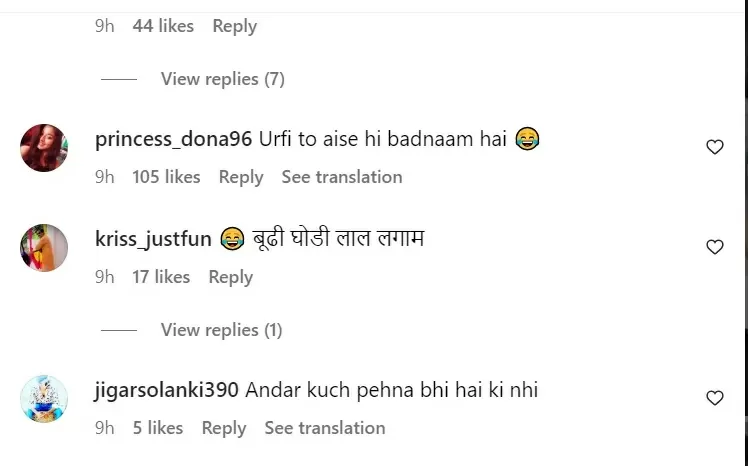Open the princess_dona96 username link

(173, 139)
